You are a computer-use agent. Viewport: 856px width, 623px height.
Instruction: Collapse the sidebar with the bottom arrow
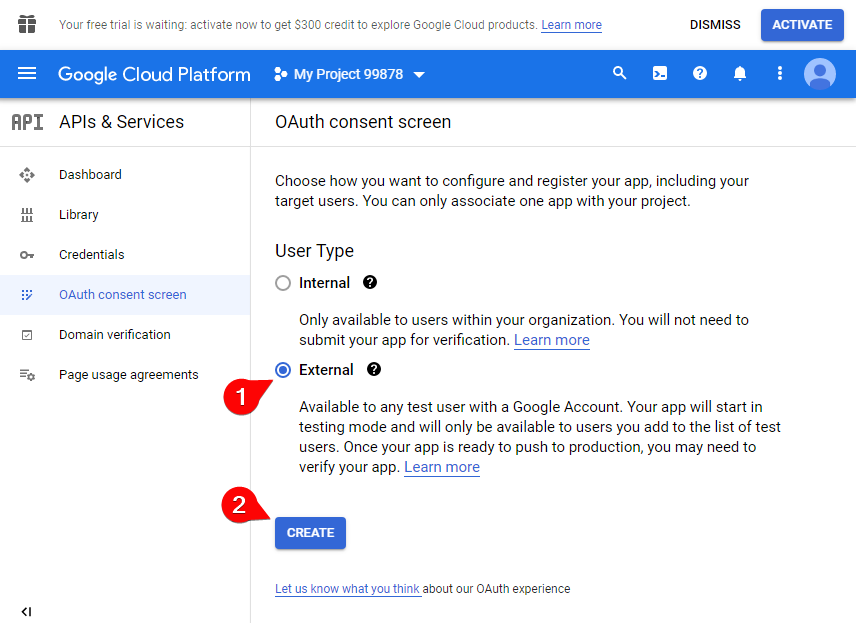(26, 611)
